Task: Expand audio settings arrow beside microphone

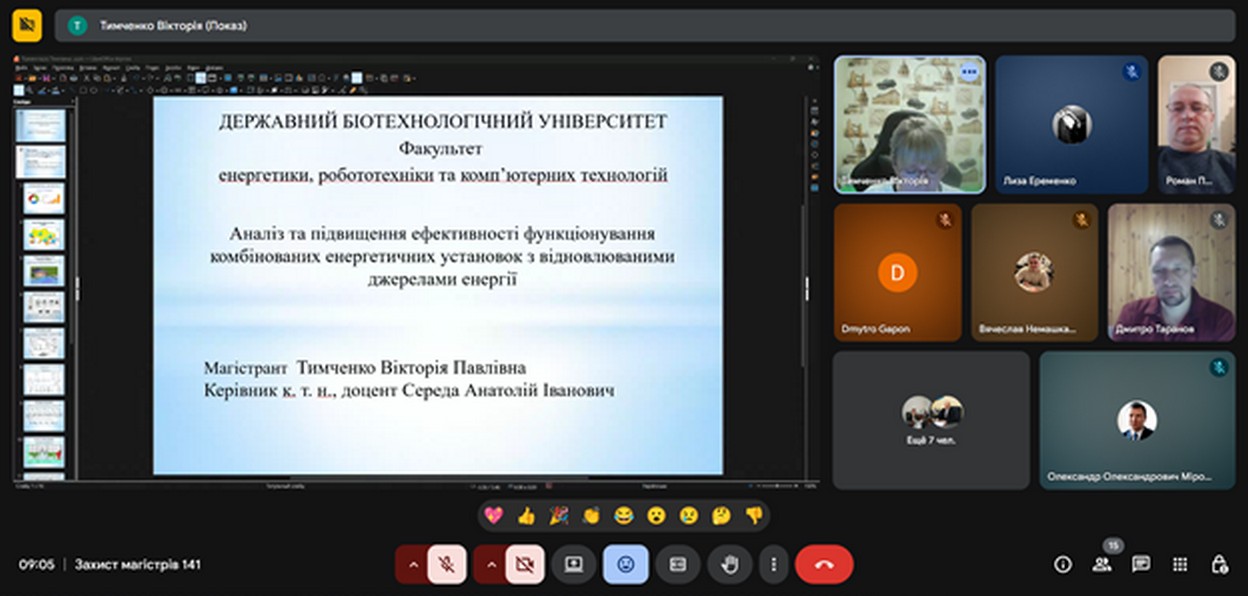Action: pos(411,565)
